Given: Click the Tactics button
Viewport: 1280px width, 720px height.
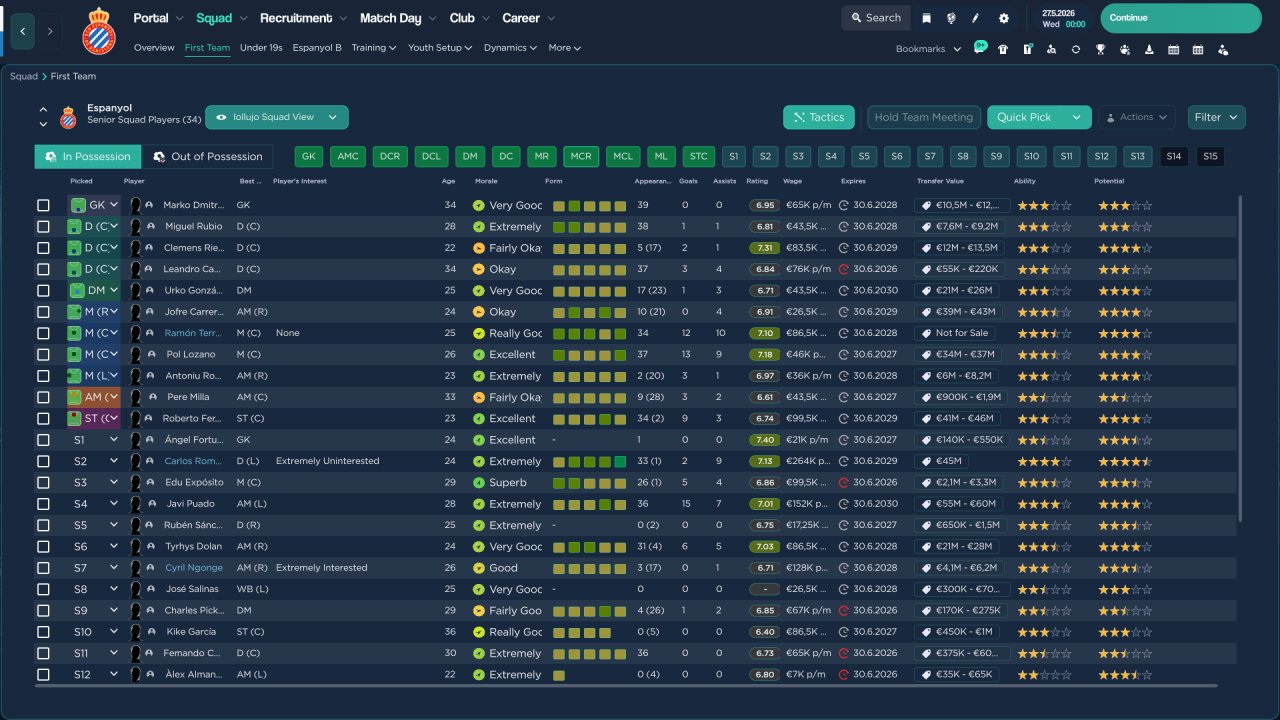Looking at the screenshot, I should tap(818, 117).
